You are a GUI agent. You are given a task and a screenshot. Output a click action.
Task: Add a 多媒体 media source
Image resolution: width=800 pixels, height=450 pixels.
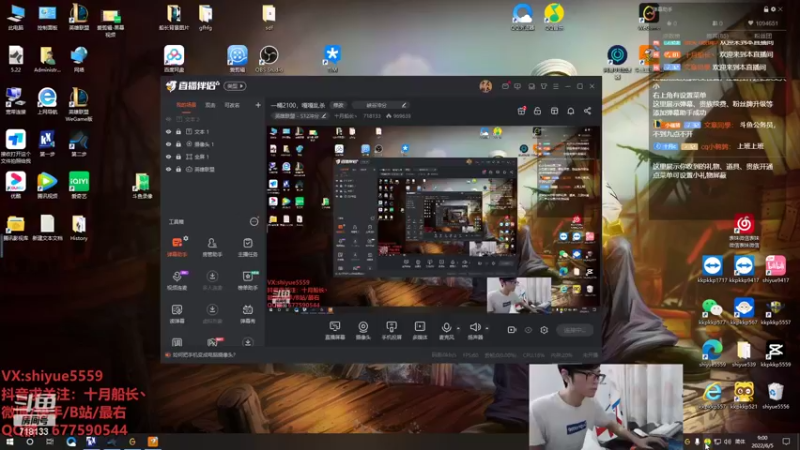point(419,330)
